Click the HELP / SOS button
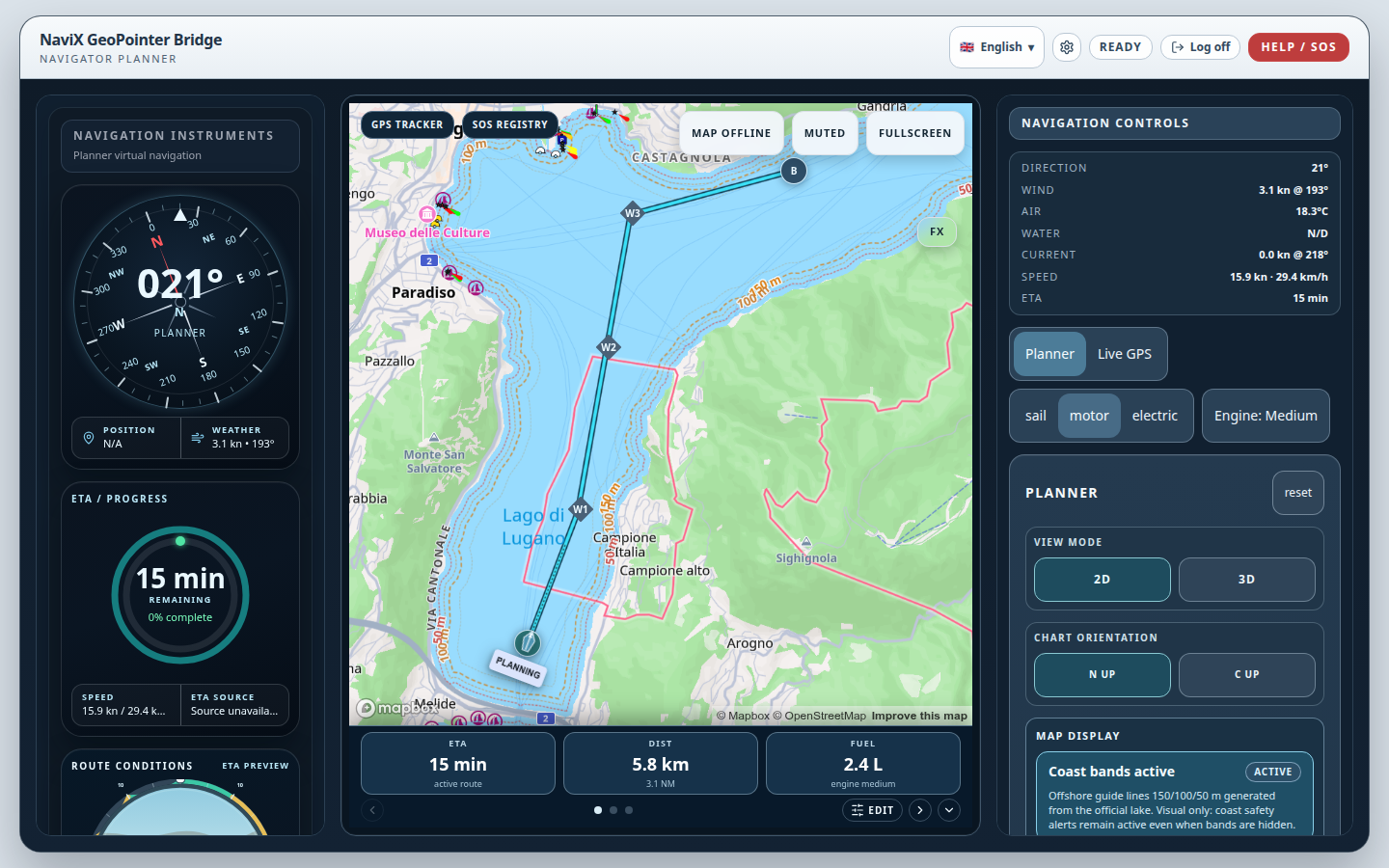1389x868 pixels. tap(1298, 47)
